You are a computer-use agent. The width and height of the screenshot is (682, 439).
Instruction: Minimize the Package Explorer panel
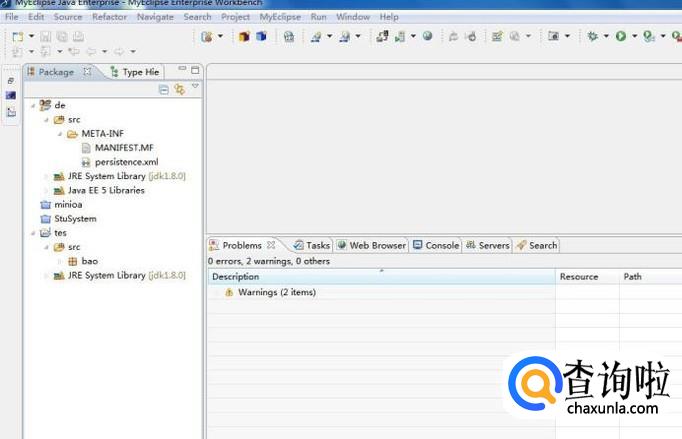tap(182, 70)
